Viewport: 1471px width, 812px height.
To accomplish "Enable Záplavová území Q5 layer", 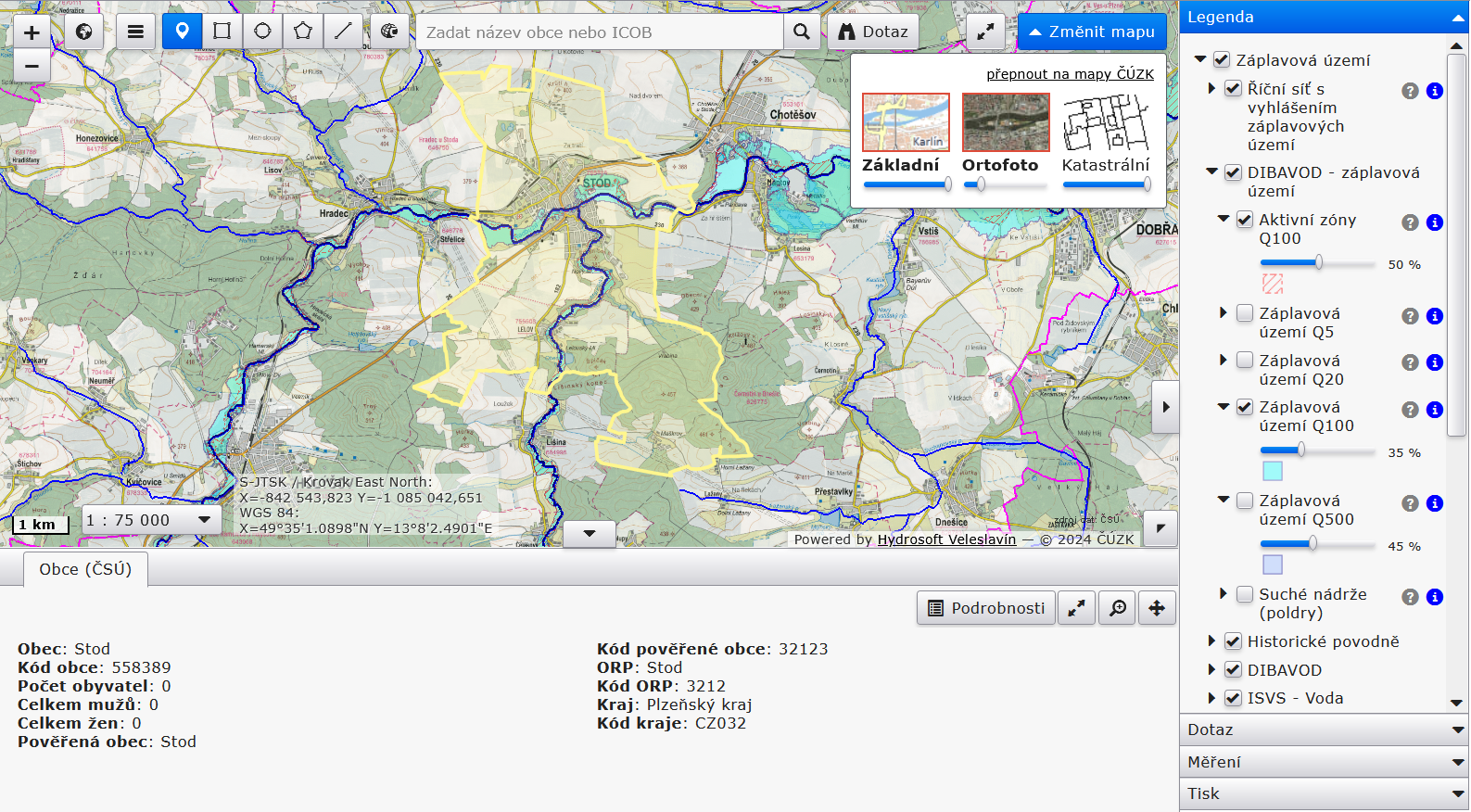I will tap(1245, 313).
